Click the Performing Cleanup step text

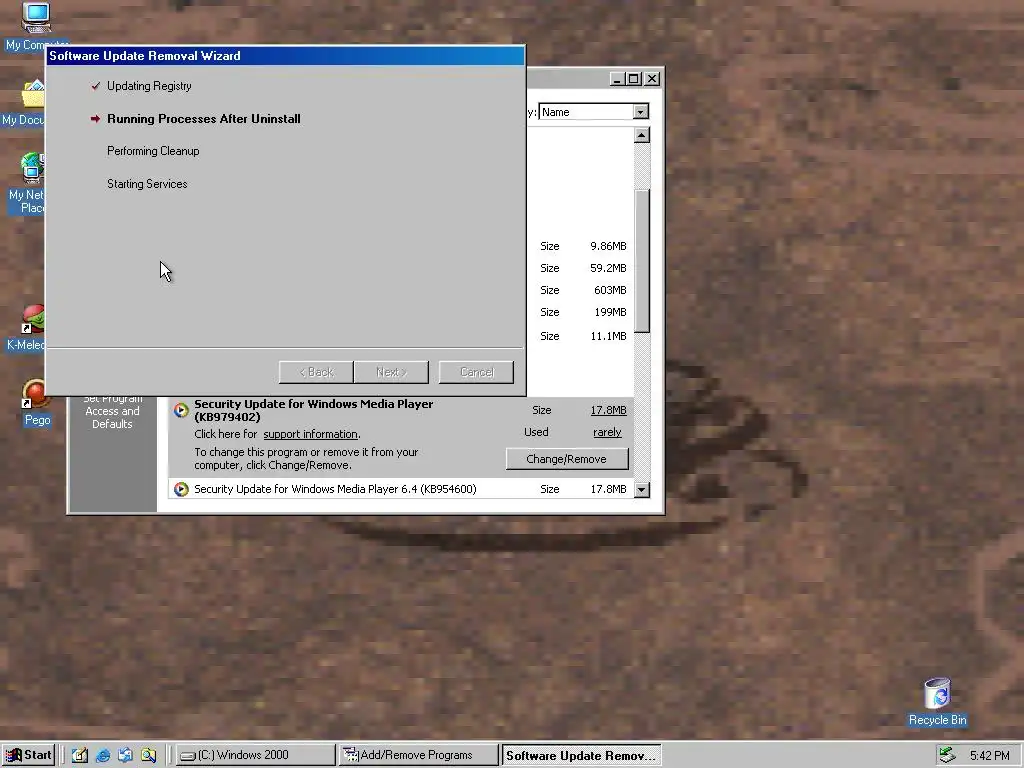coord(153,151)
